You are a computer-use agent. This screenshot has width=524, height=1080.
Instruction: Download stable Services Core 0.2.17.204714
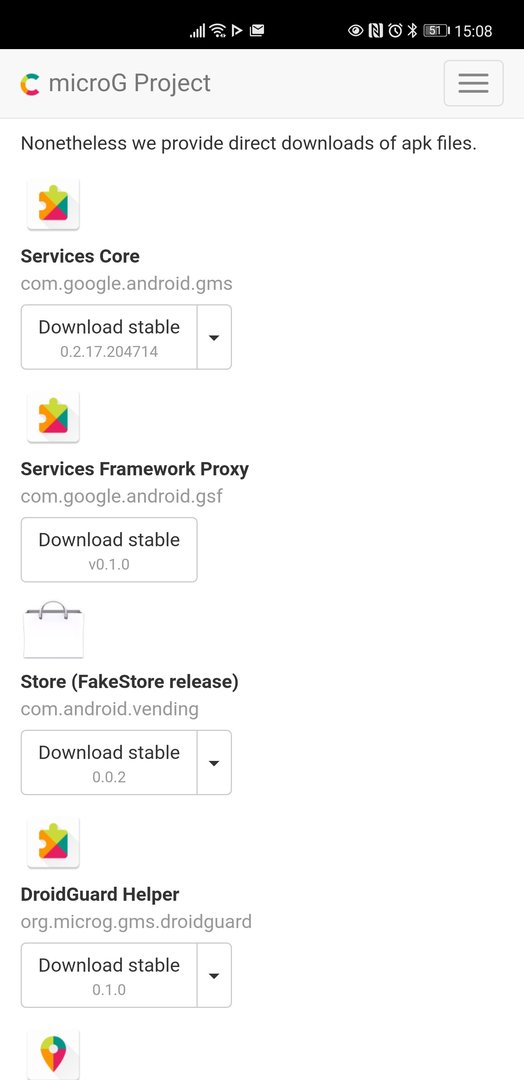click(x=109, y=338)
